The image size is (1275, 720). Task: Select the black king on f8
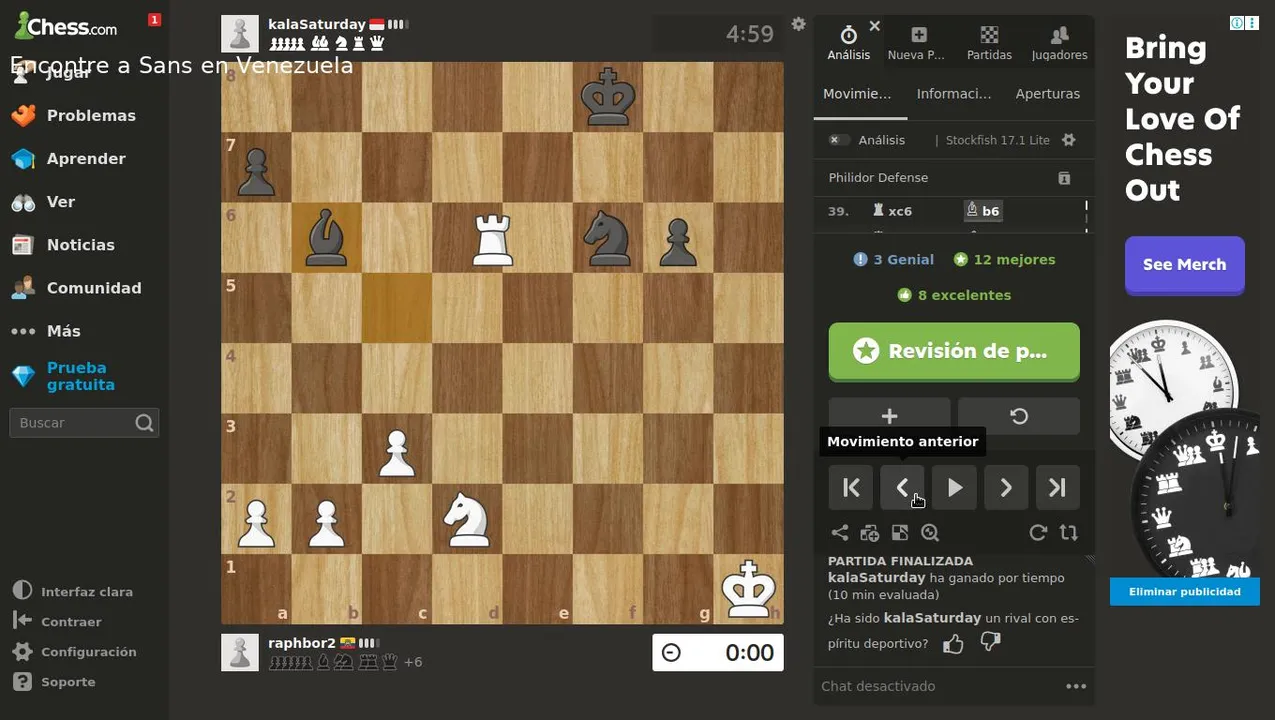point(608,97)
